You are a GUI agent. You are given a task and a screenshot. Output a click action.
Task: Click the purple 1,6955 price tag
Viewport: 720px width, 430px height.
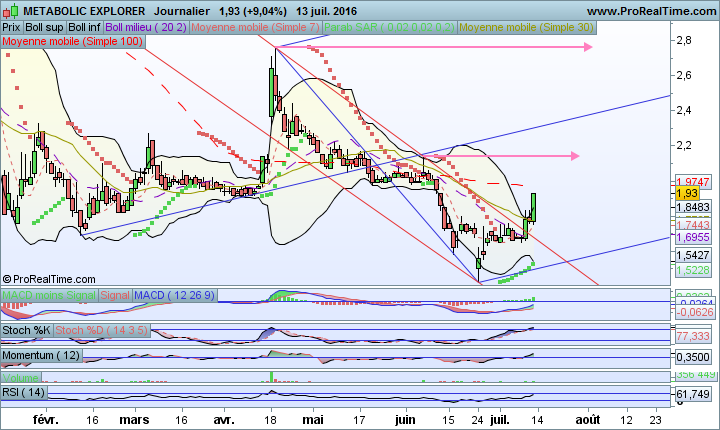tap(693, 237)
